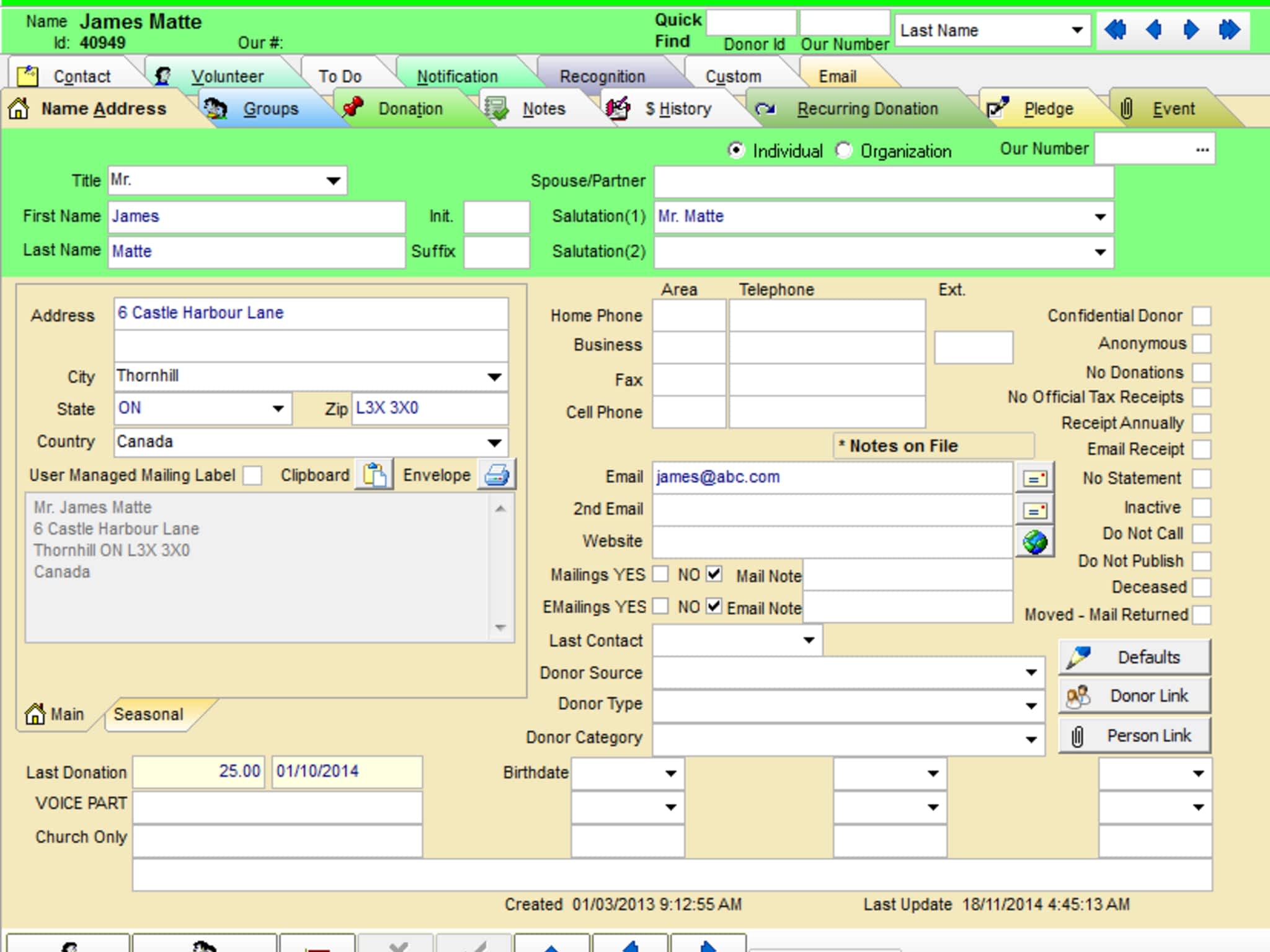Image resolution: width=1270 pixels, height=952 pixels.
Task: Enable No Official Tax Receipts checkbox
Action: (1202, 397)
